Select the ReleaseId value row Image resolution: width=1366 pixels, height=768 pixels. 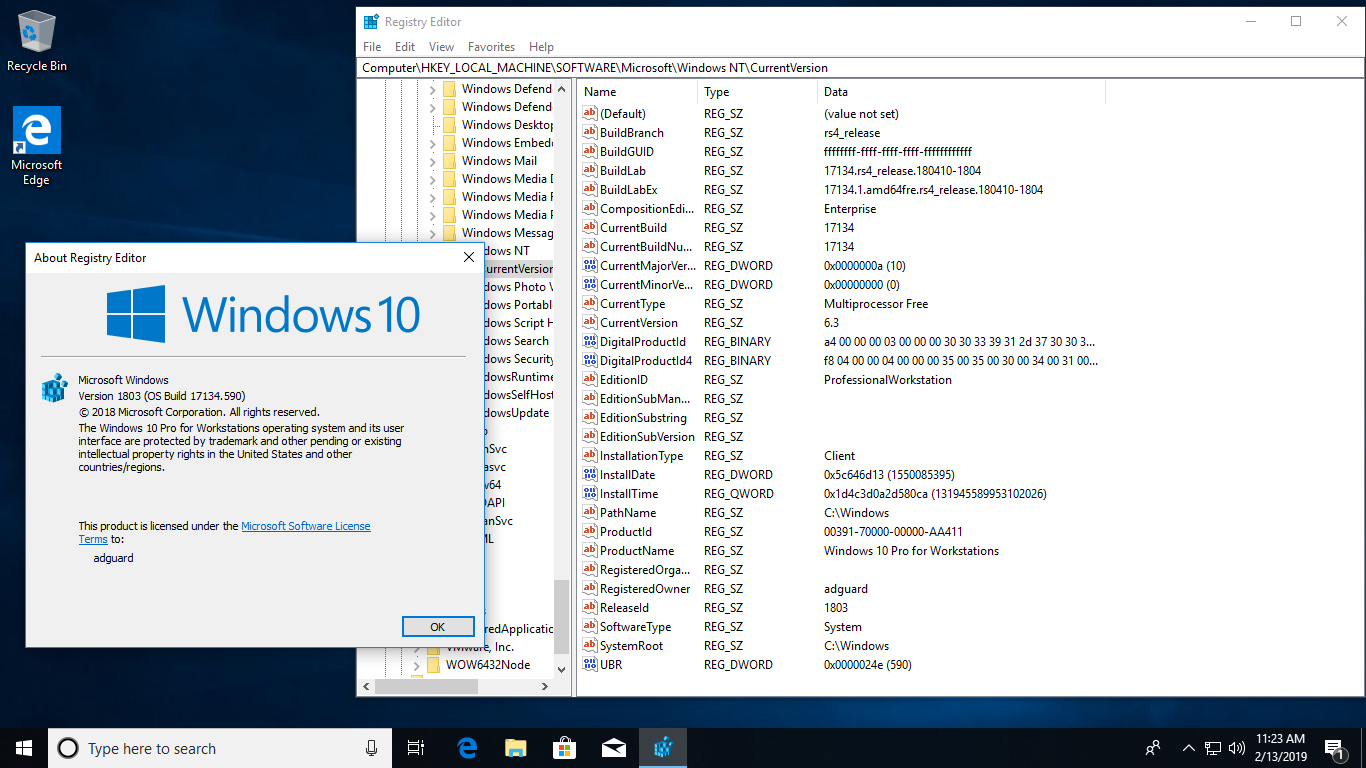pos(840,608)
